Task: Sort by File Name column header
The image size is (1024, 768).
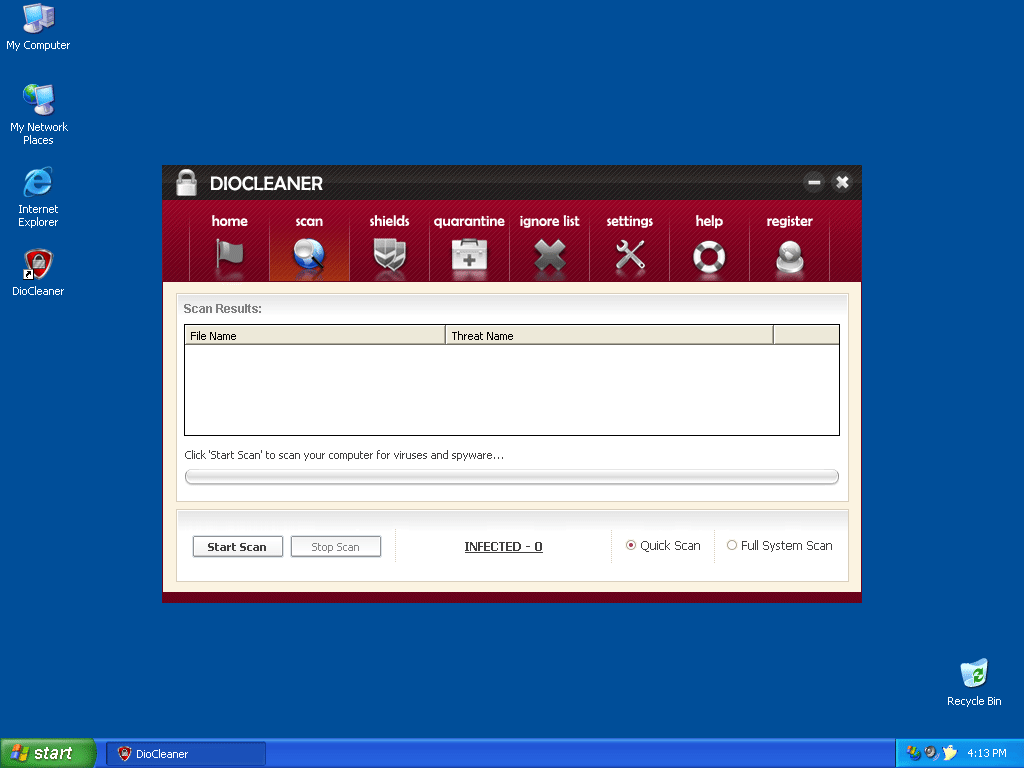Action: [314, 336]
